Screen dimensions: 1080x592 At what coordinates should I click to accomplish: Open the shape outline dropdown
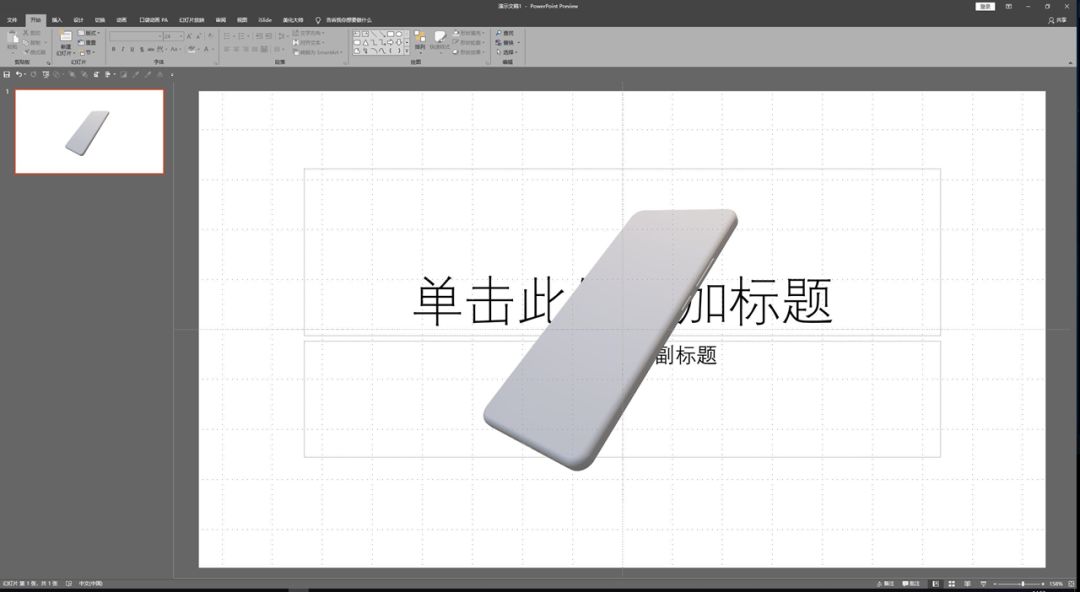[x=469, y=43]
